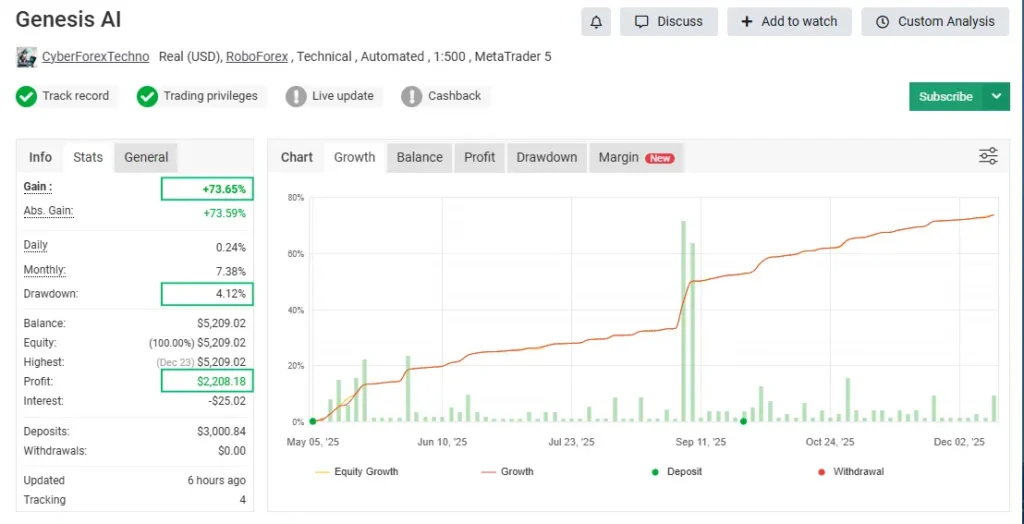Click the tall September growth bar
Viewport: 1024px width, 524px height.
[684, 320]
